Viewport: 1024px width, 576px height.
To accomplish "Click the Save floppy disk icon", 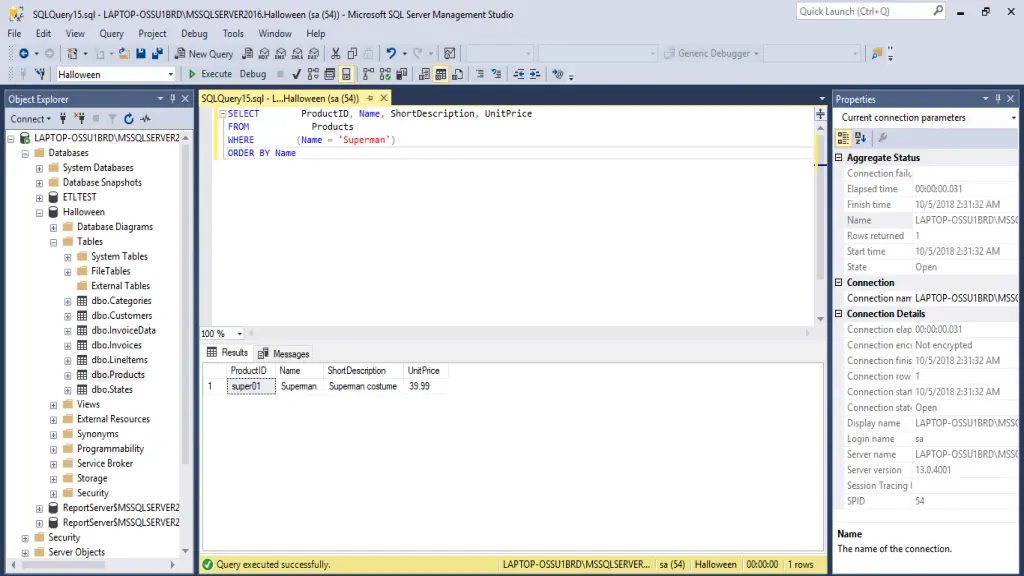I will tap(140, 54).
